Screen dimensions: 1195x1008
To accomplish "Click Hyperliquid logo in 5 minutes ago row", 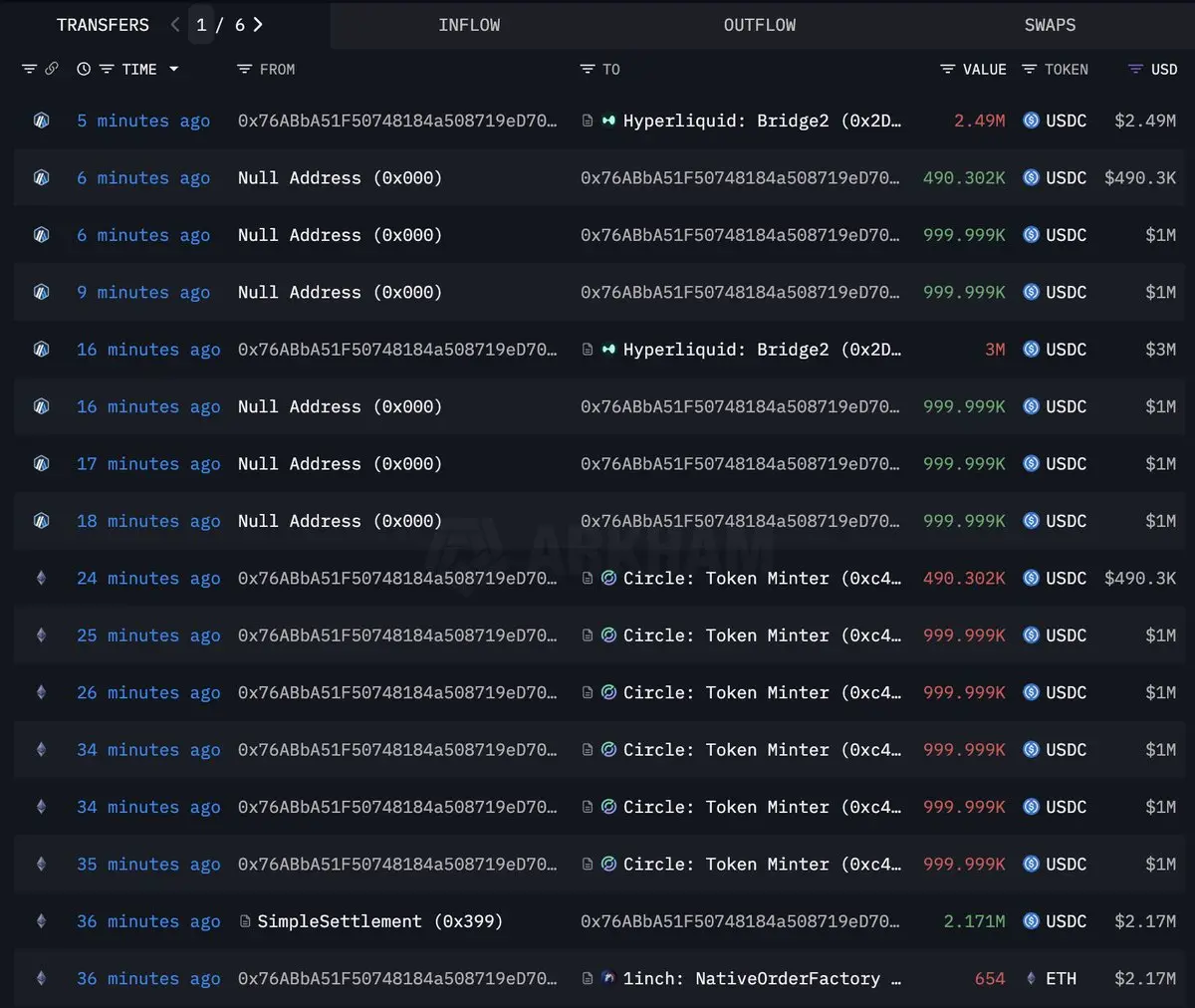I will point(608,121).
